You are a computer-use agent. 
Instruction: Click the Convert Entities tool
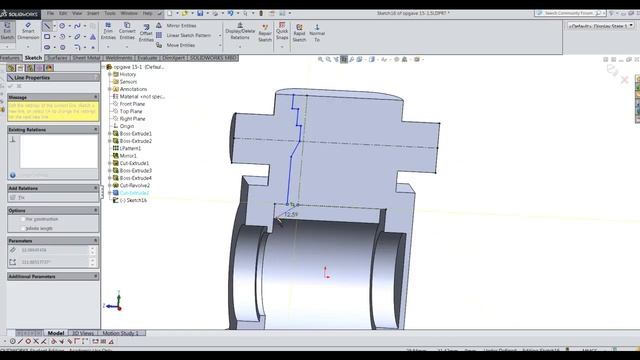[x=127, y=31]
